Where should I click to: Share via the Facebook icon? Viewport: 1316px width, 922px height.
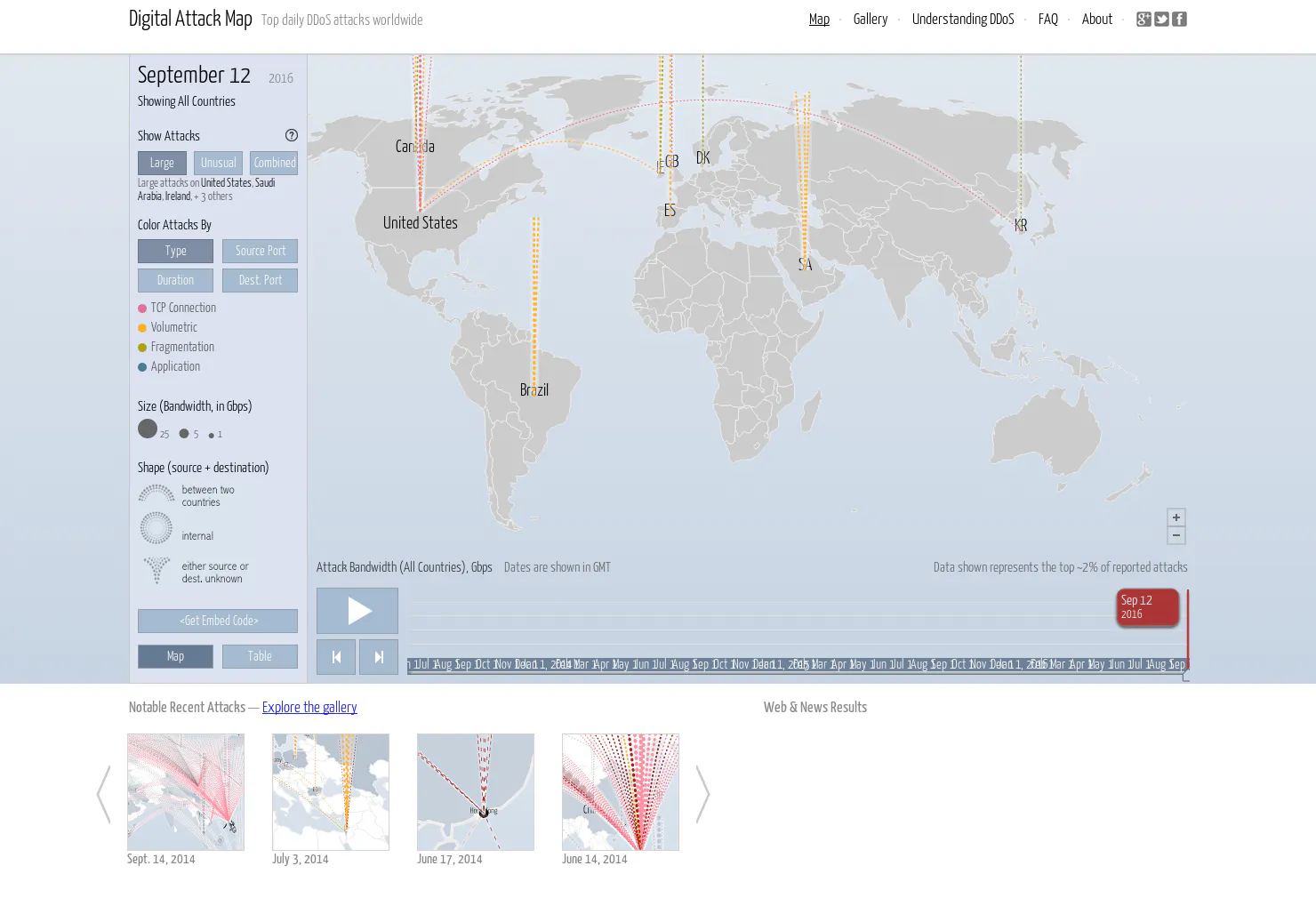click(x=1179, y=19)
